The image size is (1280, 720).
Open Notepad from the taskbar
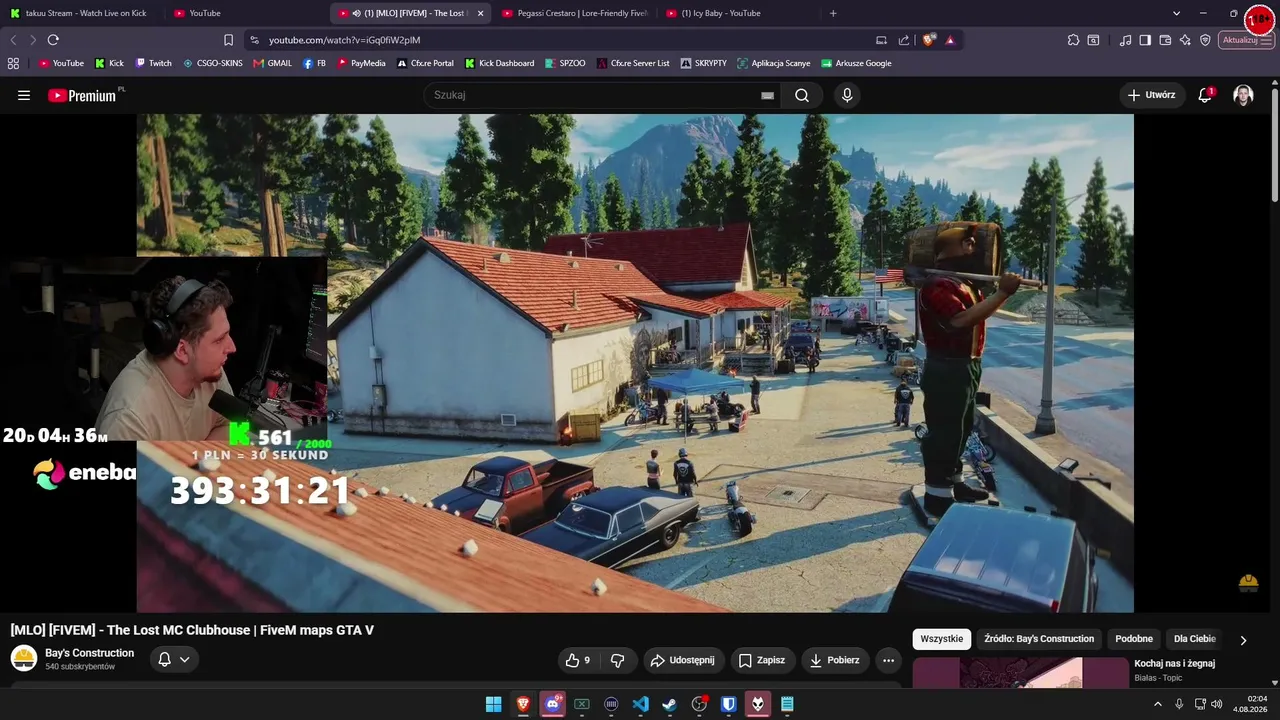tap(787, 704)
